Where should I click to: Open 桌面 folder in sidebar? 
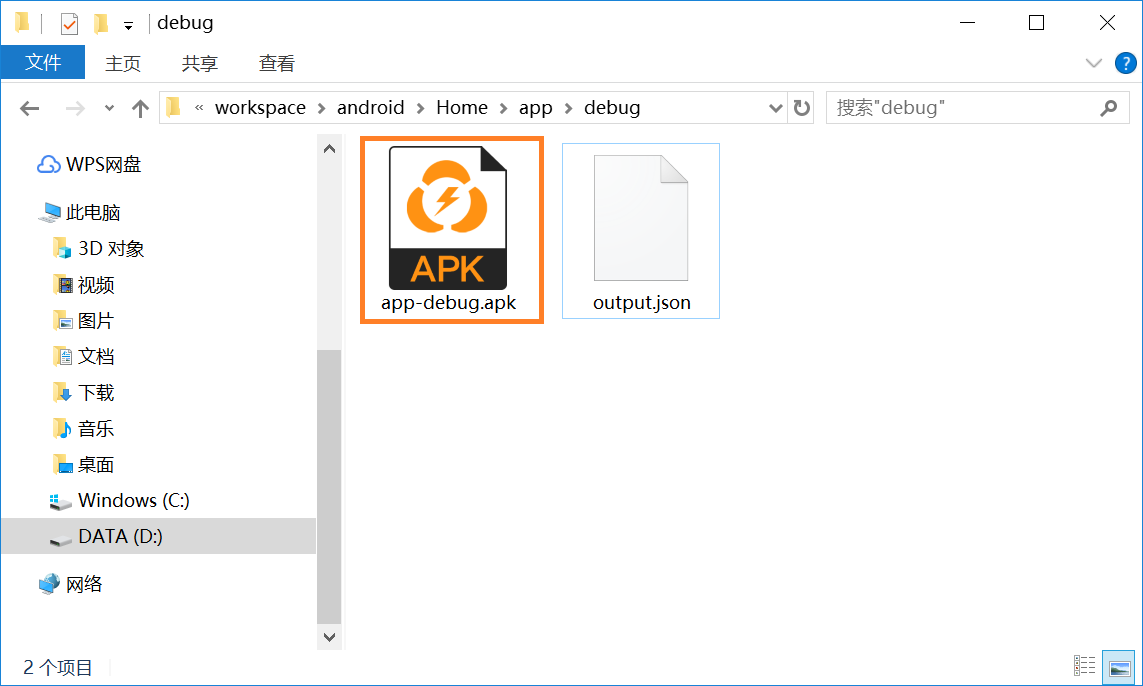click(84, 464)
